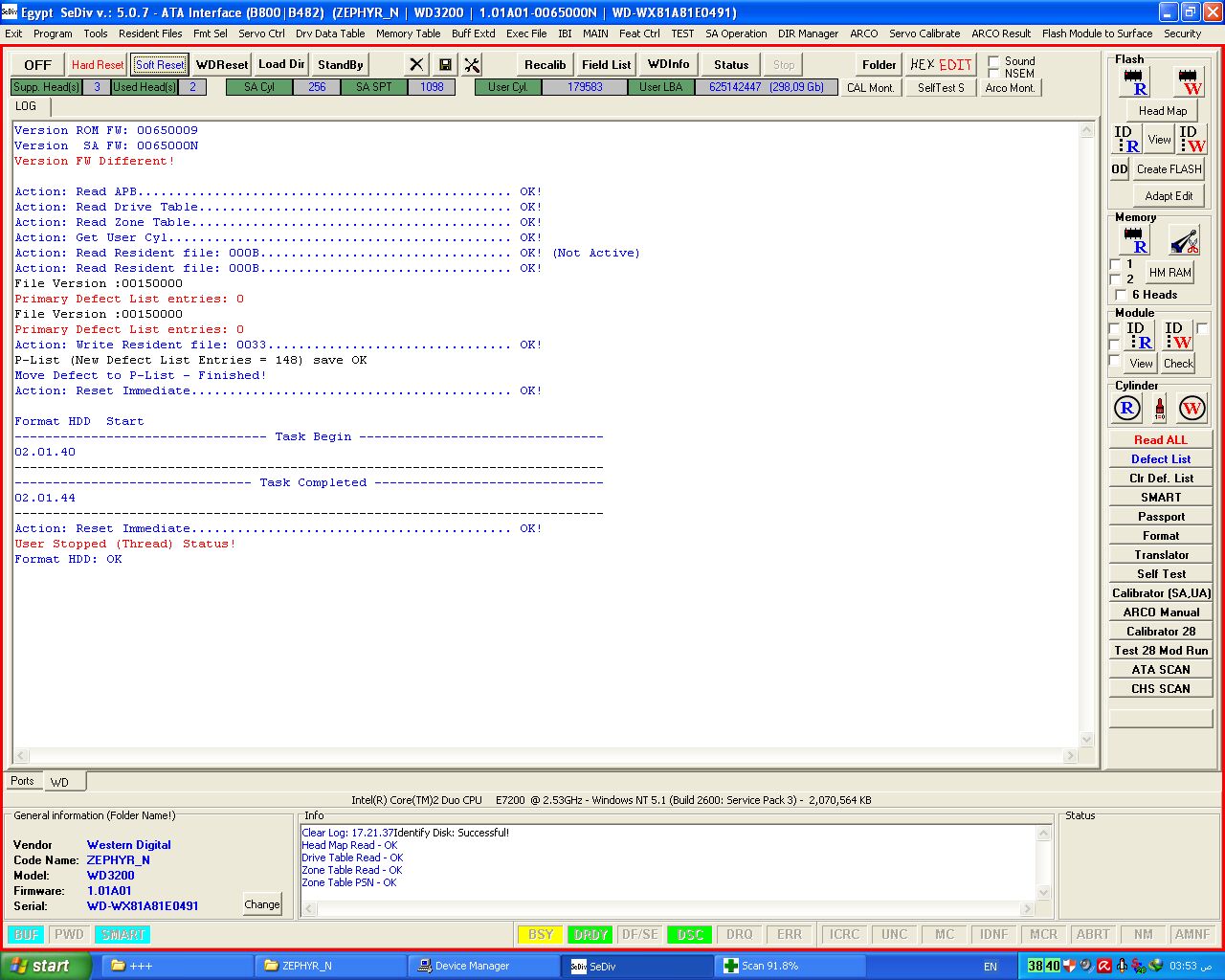Viewport: 1225px width, 980px height.
Task: Click the Cylinder read circle icon
Action: [x=1127, y=409]
